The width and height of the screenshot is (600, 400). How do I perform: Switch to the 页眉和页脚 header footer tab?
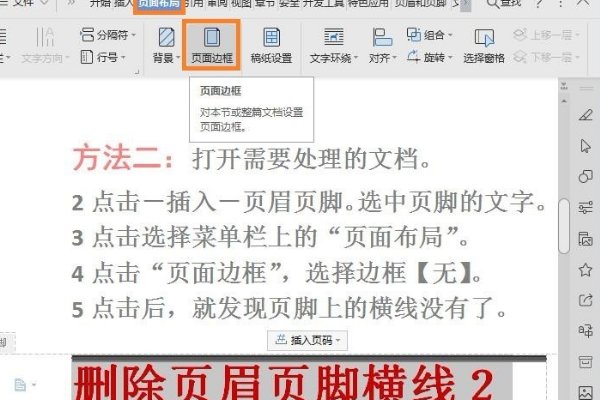[420, 3]
